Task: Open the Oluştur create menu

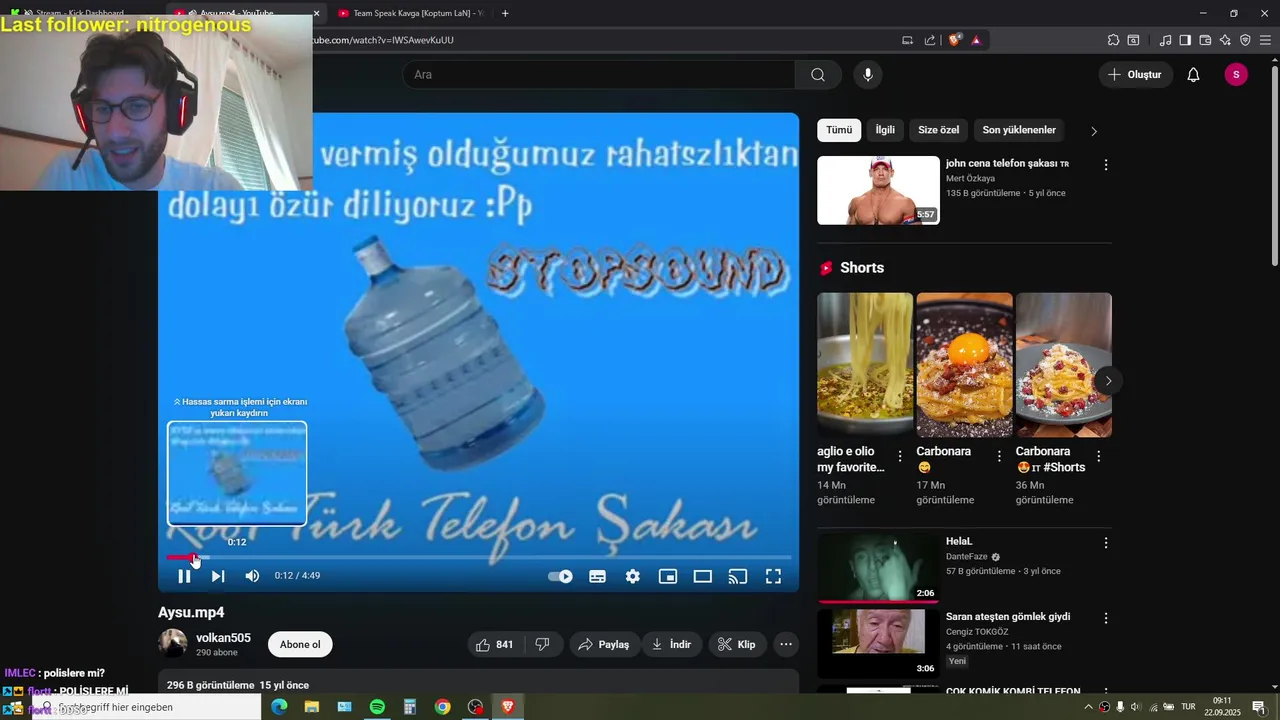Action: [1136, 75]
